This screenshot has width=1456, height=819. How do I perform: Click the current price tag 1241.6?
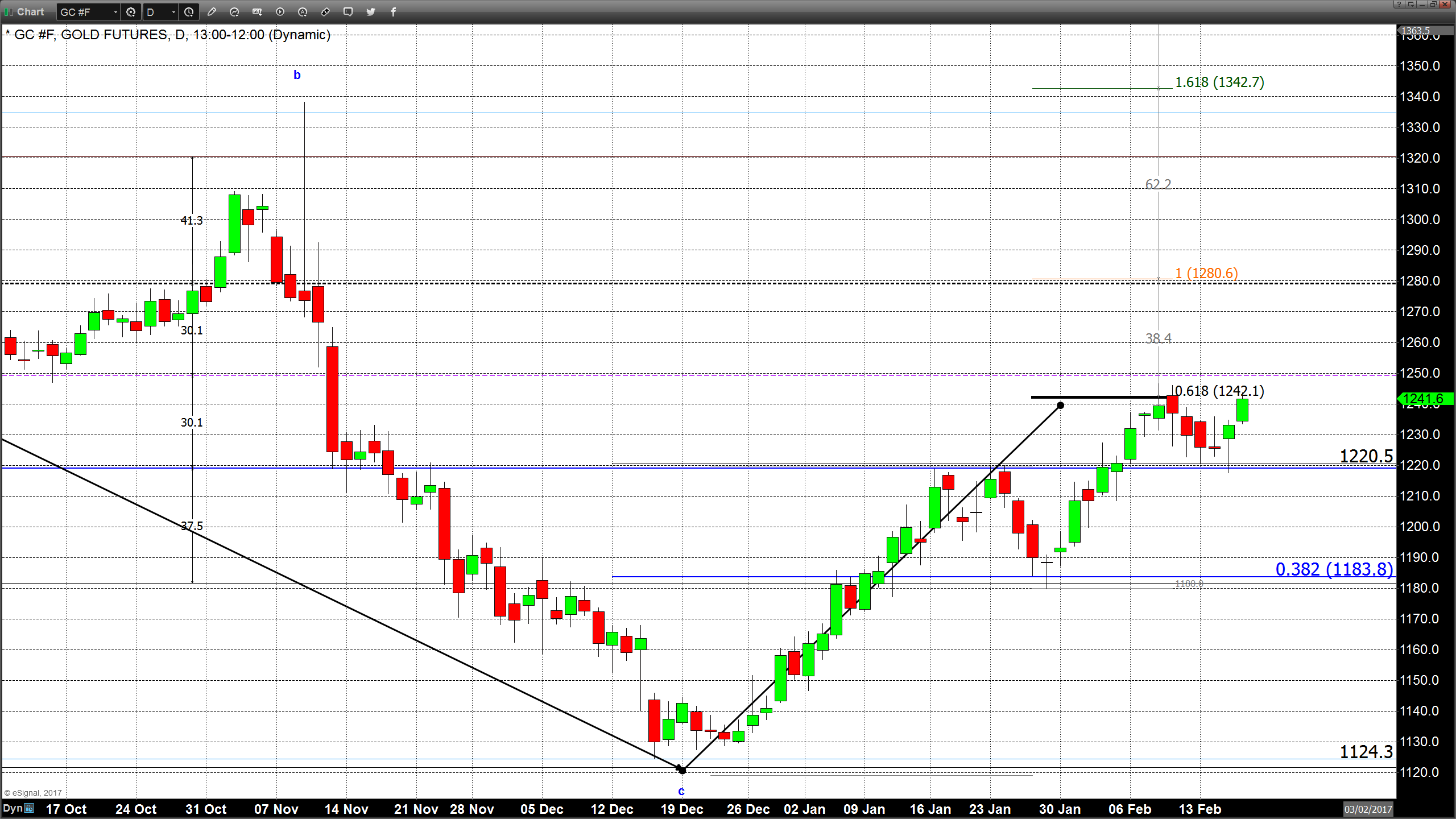pyautogui.click(x=1426, y=399)
